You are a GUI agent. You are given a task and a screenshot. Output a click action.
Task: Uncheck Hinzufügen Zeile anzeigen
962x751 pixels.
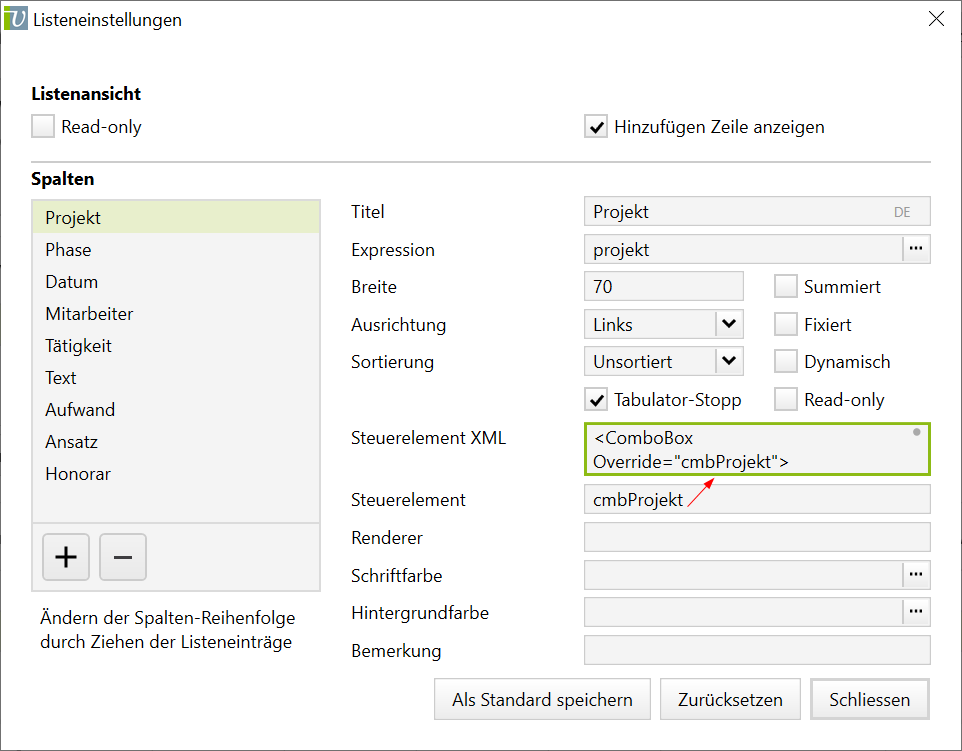596,127
